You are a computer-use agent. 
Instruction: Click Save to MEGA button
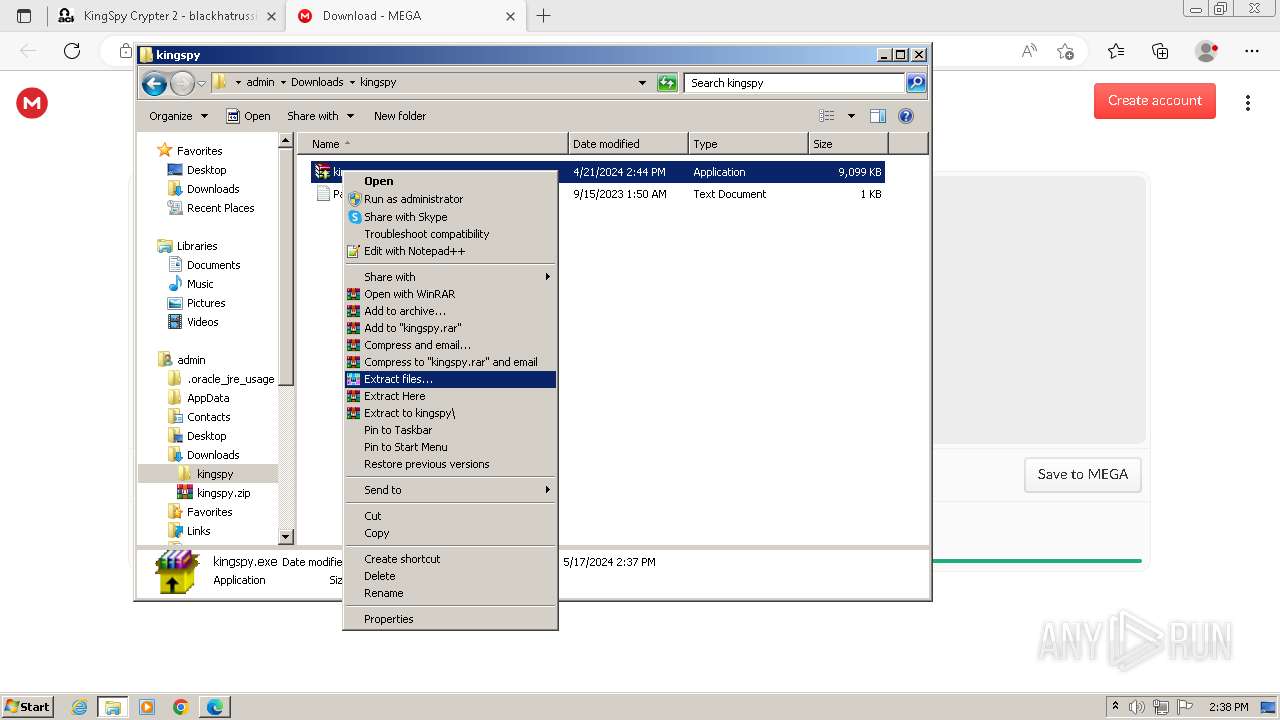click(x=1083, y=474)
